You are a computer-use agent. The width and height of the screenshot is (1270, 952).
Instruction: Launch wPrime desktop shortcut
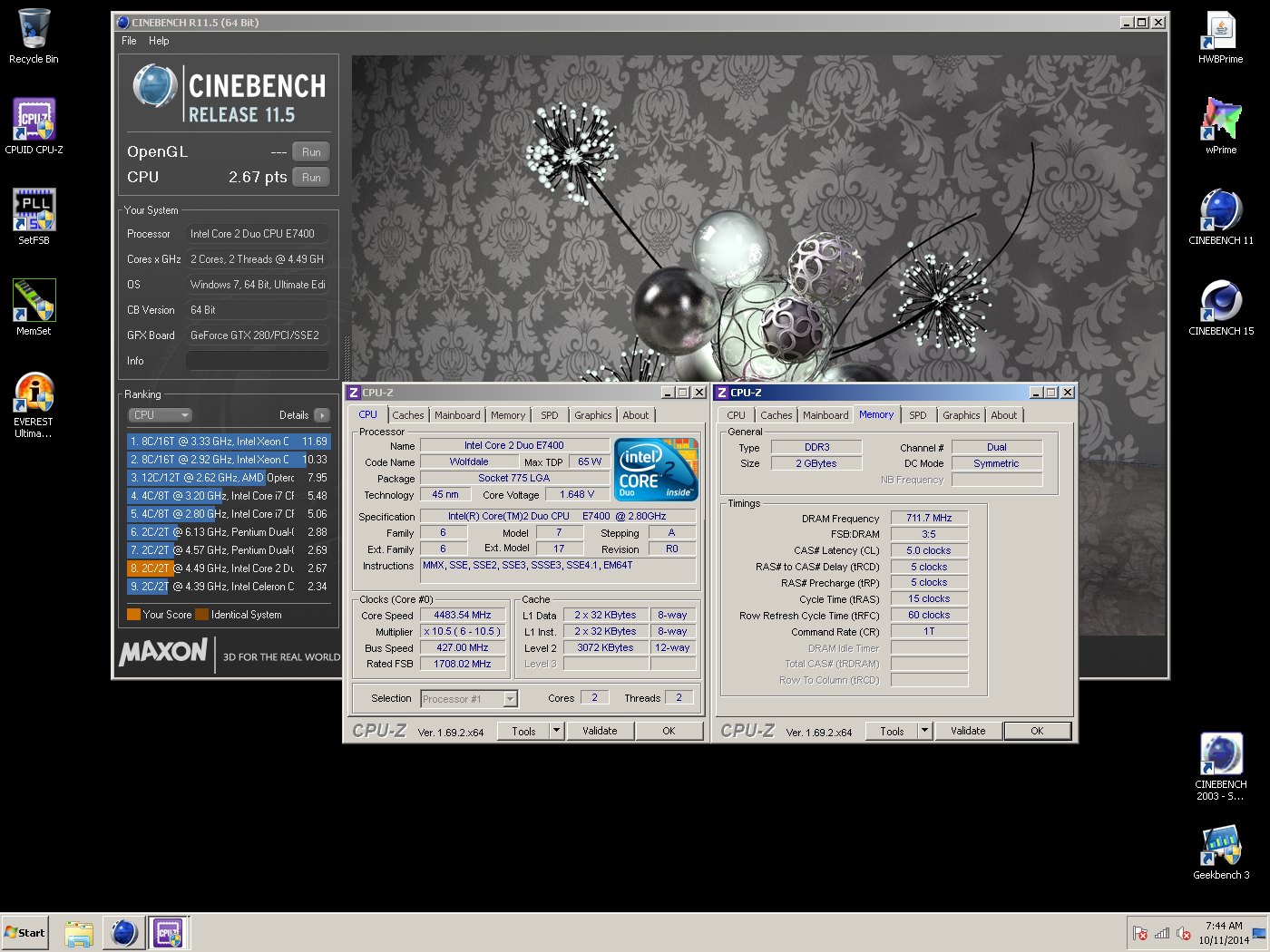[x=1221, y=127]
